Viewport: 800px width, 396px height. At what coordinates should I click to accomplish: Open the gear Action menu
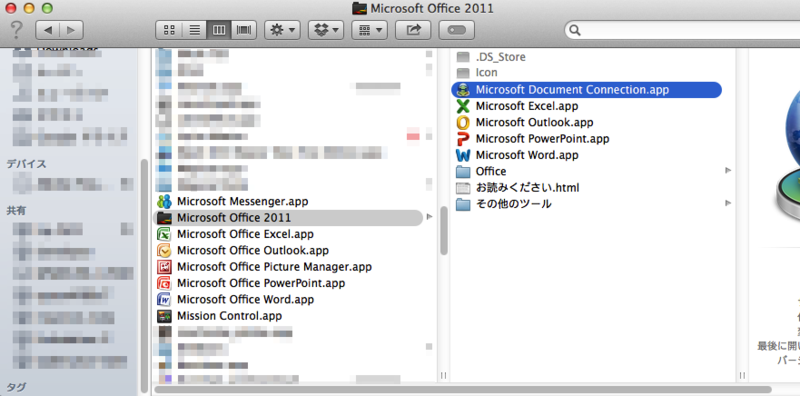pos(282,30)
